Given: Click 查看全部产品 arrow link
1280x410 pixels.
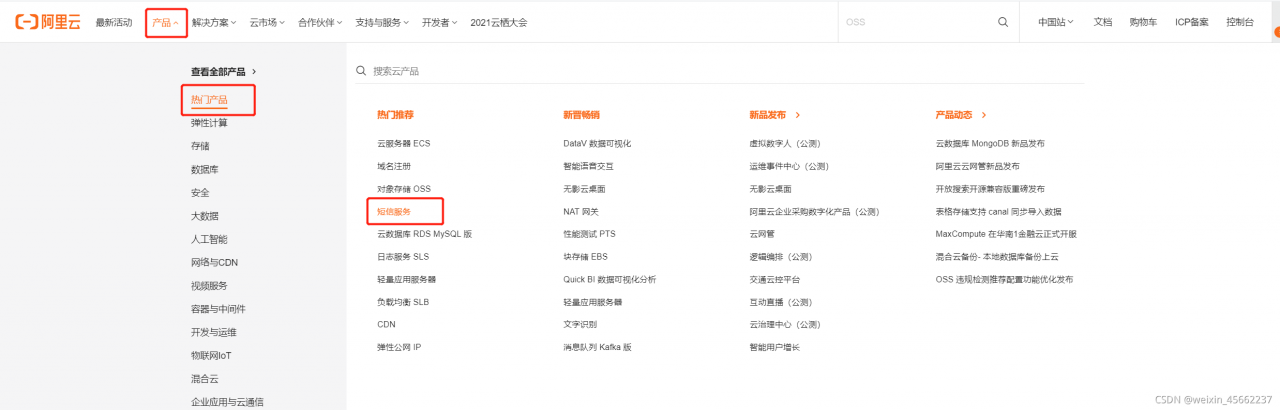Looking at the screenshot, I should 224,72.
